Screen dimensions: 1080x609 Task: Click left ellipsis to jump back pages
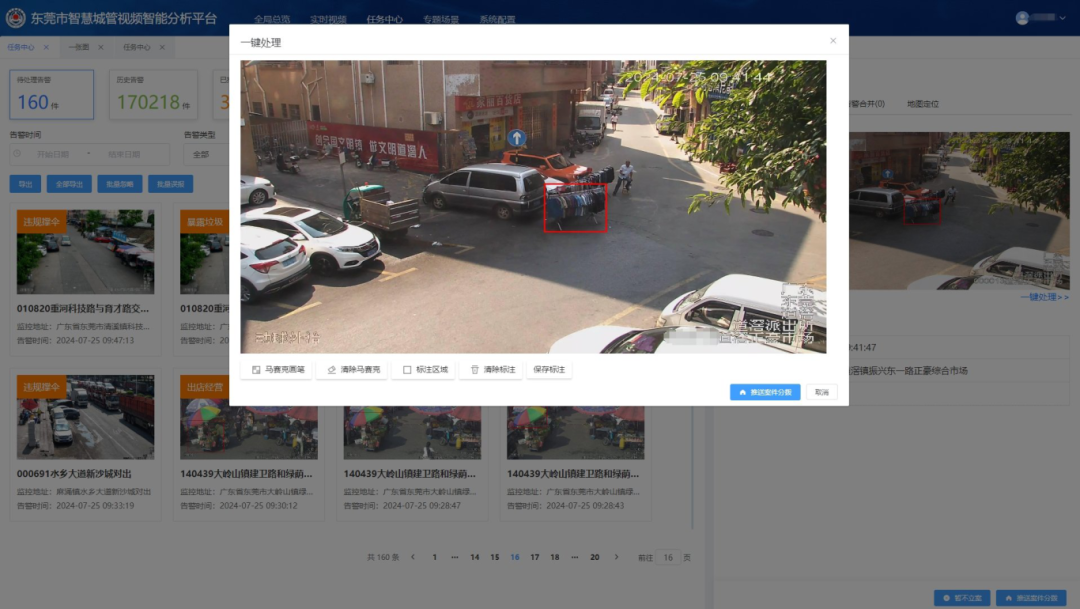coord(455,557)
